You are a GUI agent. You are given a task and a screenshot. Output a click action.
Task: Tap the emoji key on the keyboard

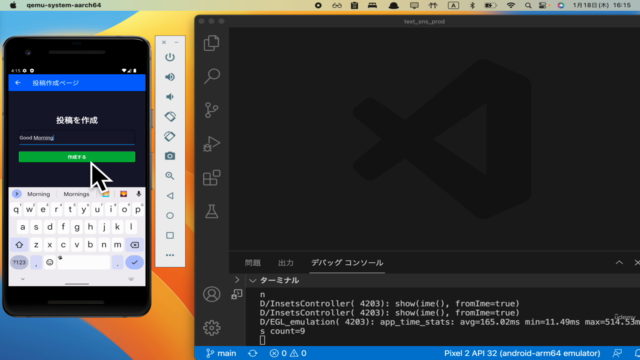pyautogui.click(x=49, y=262)
